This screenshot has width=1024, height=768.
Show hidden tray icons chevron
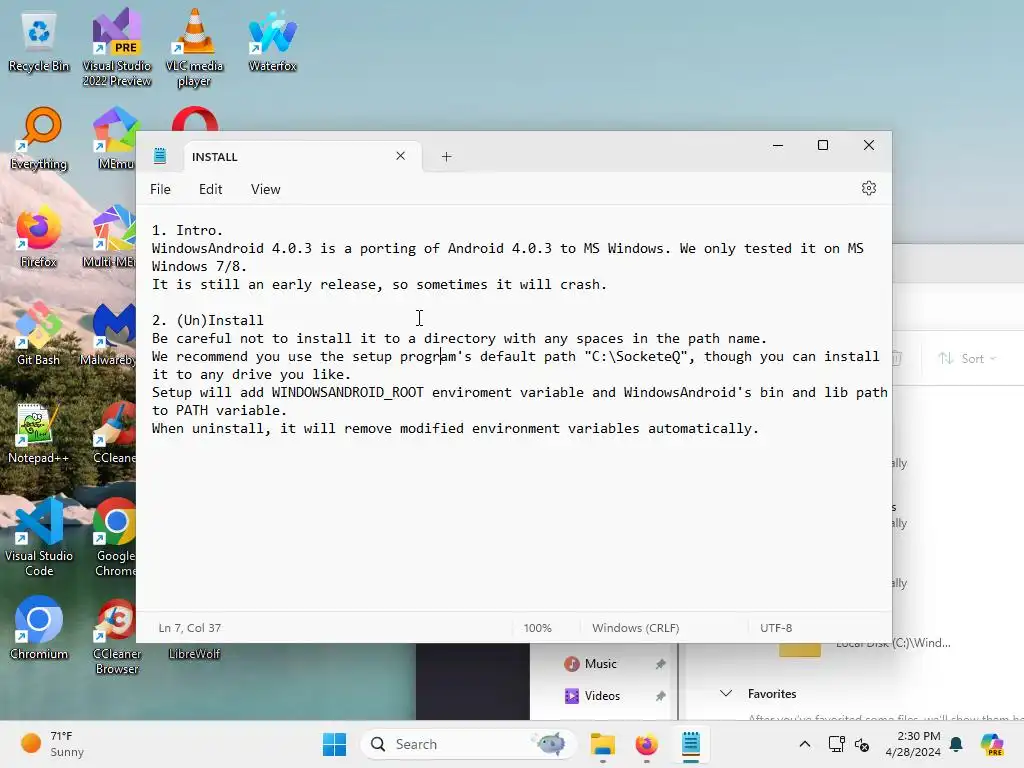(805, 744)
